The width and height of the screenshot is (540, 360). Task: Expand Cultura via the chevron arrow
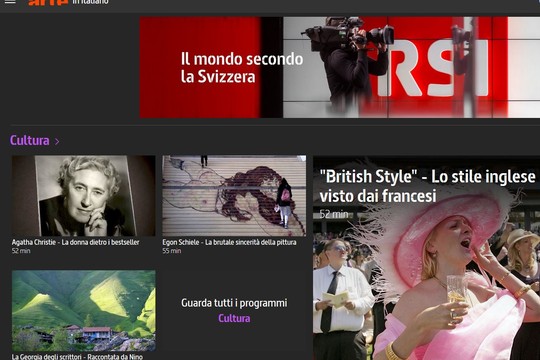[57, 141]
